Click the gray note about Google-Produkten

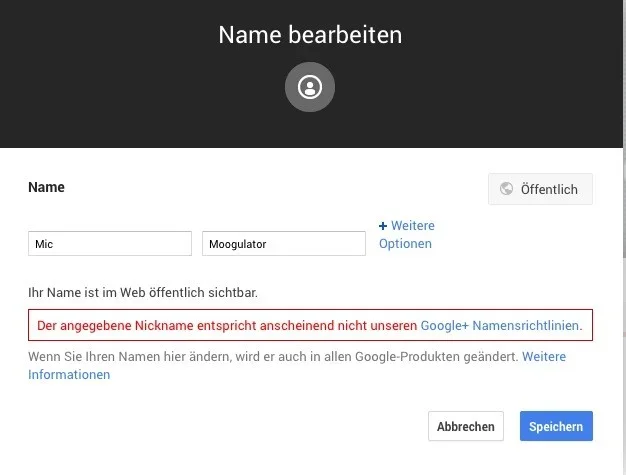pos(272,357)
